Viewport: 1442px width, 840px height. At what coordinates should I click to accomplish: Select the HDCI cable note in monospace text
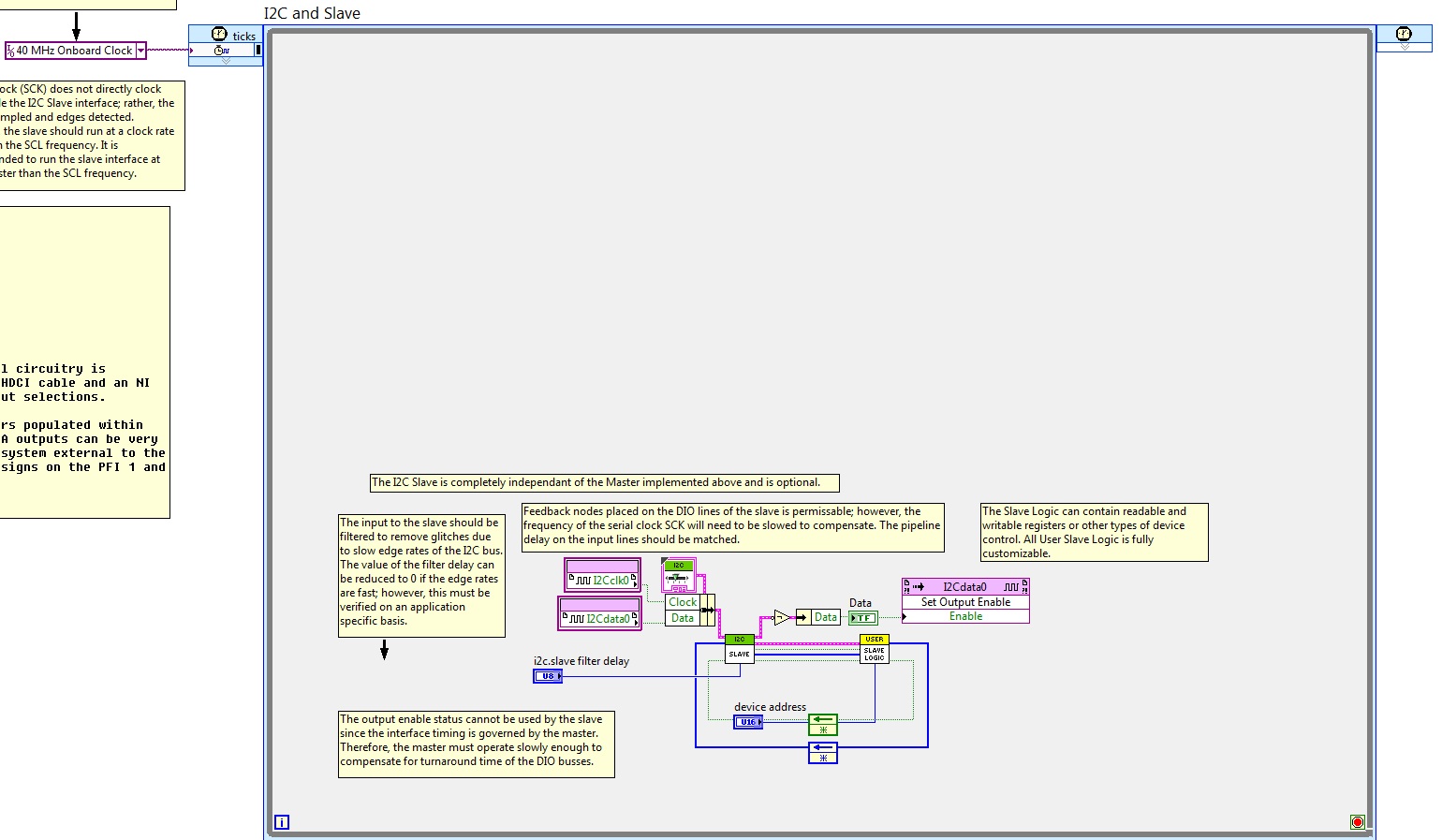point(84,362)
